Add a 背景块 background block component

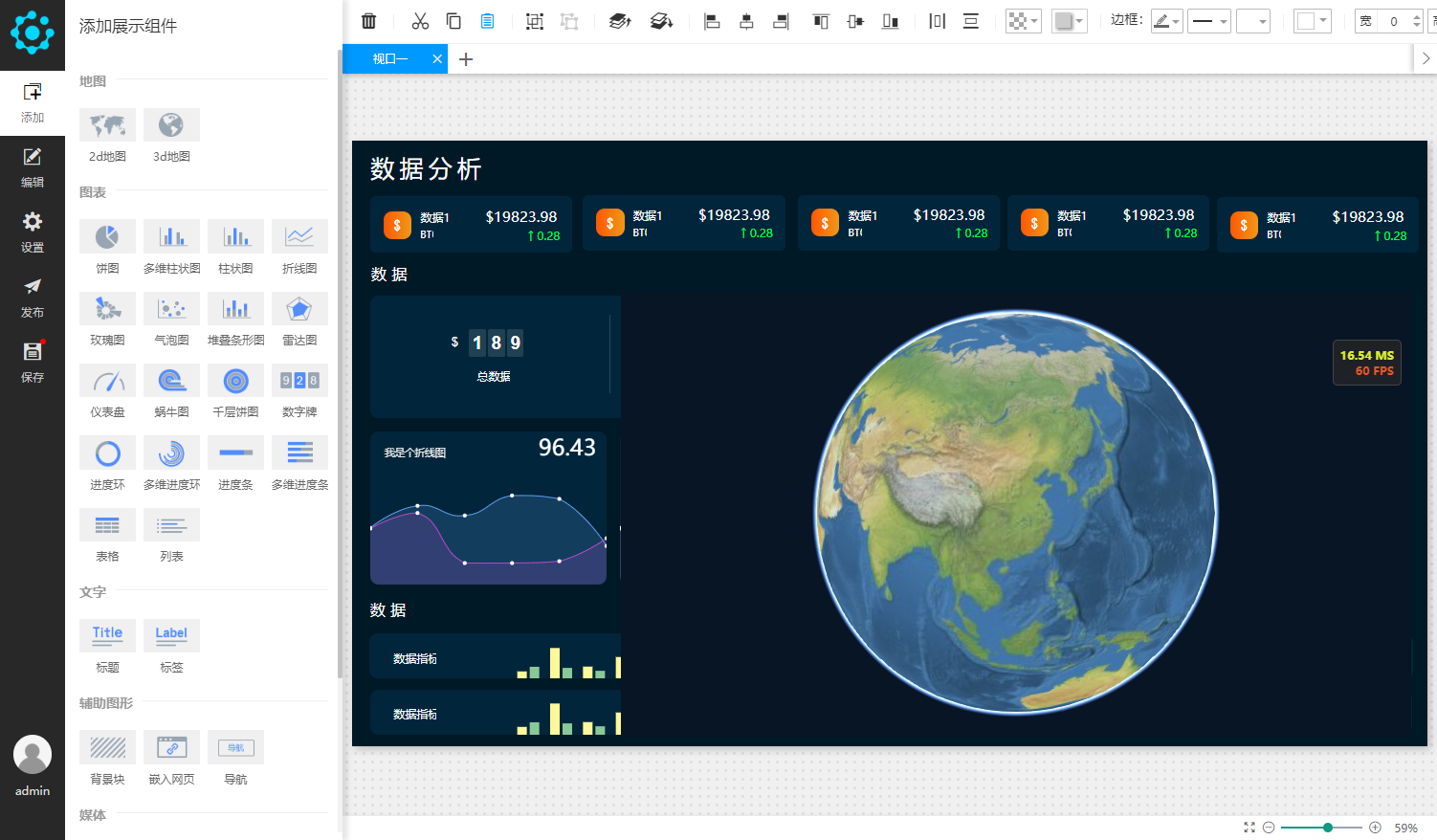(x=107, y=759)
